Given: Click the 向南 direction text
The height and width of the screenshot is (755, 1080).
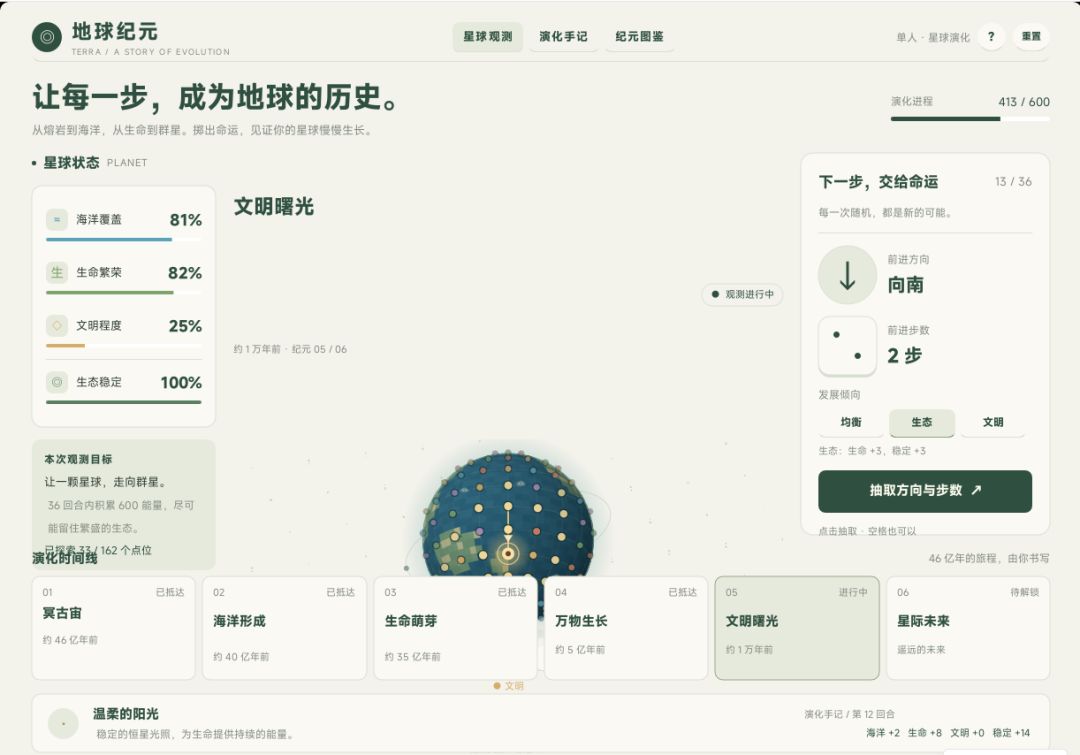Looking at the screenshot, I should pyautogui.click(x=906, y=285).
